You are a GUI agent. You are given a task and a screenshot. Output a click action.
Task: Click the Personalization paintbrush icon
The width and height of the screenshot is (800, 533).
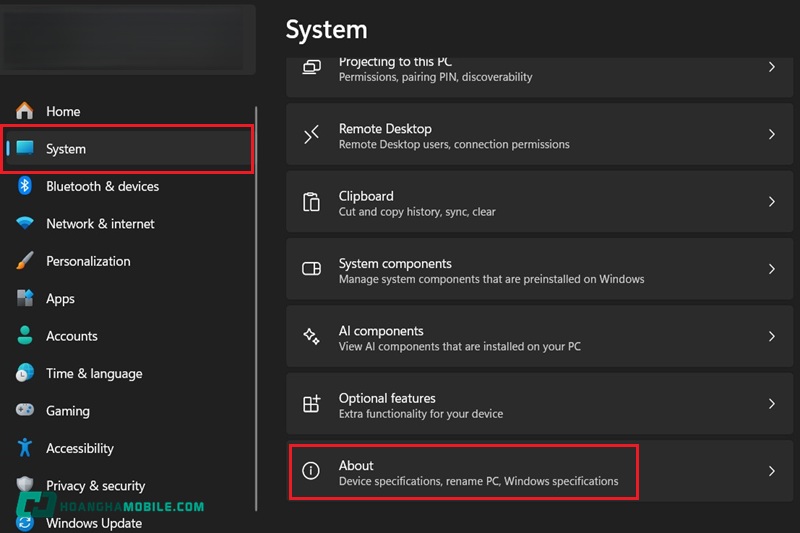[25, 261]
